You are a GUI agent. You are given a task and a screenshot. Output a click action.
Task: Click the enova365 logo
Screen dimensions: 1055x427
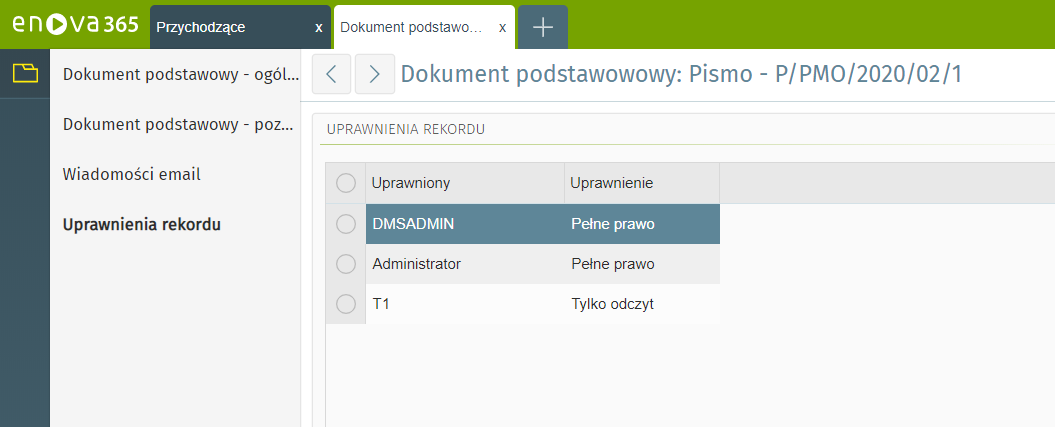point(75,24)
